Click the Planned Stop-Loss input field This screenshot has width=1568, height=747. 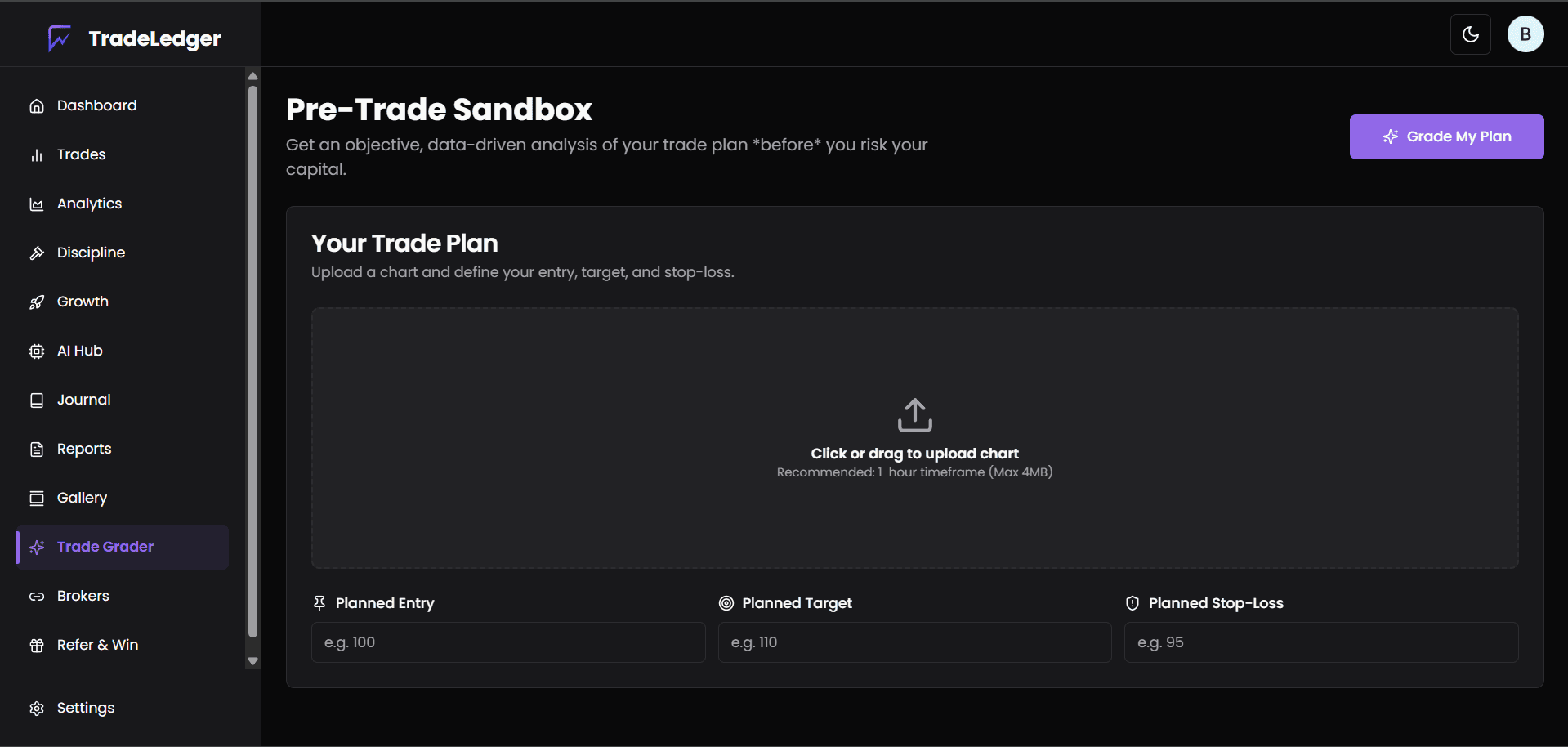pyautogui.click(x=1320, y=642)
